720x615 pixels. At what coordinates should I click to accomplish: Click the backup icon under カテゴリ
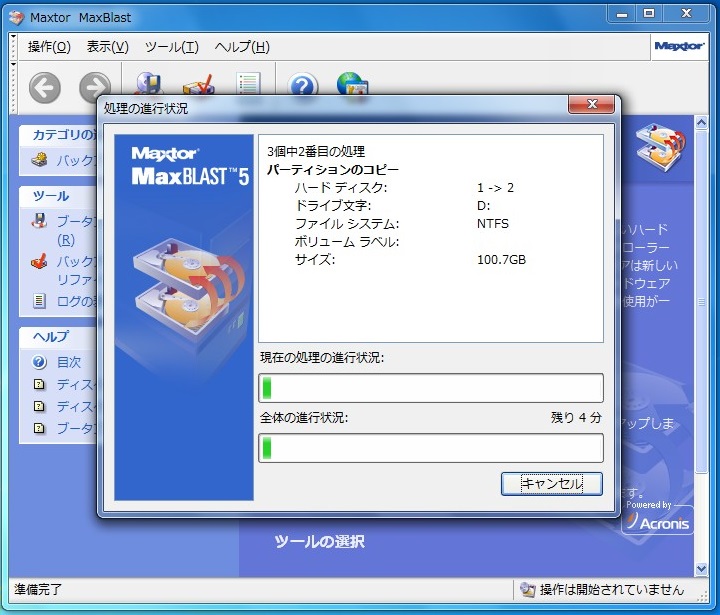pos(39,160)
